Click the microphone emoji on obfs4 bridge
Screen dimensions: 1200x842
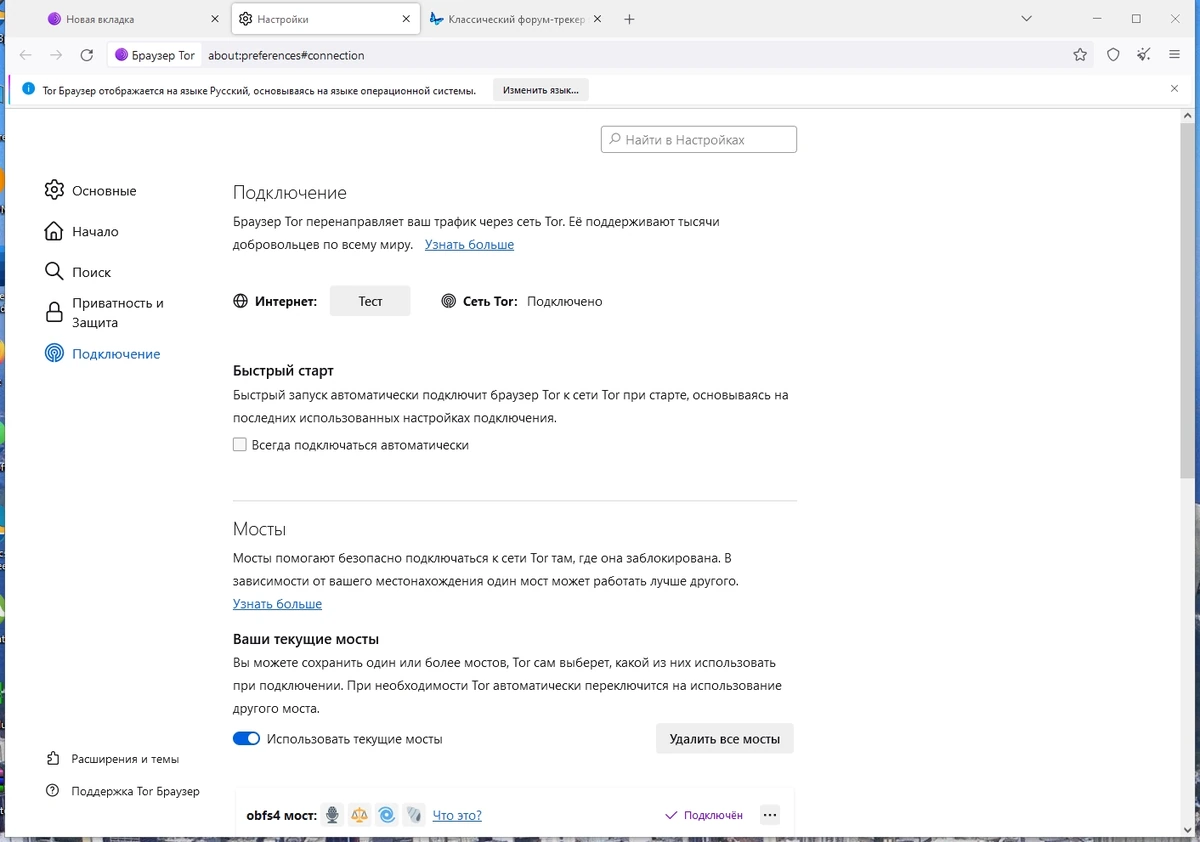point(333,815)
